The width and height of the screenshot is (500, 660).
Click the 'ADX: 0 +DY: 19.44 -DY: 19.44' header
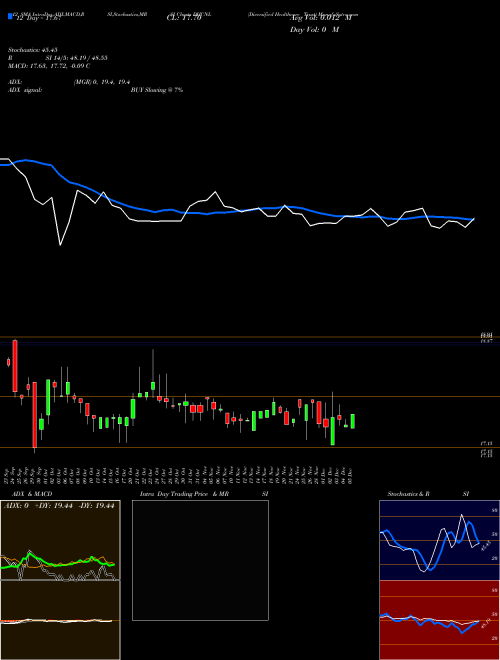click(59, 506)
